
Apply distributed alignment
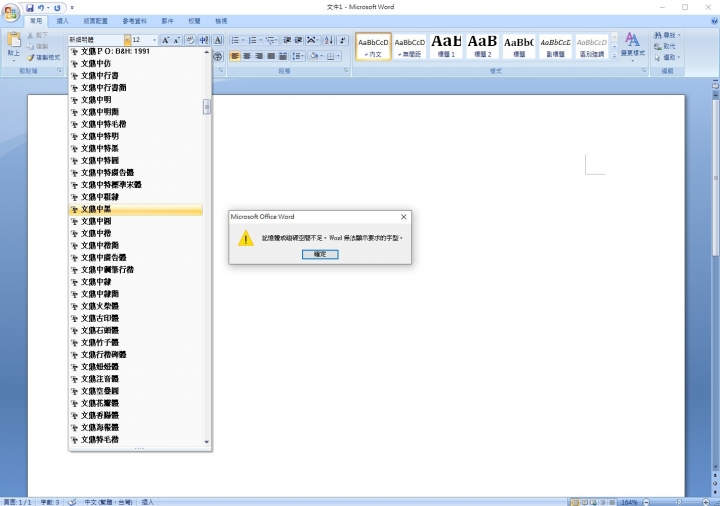tap(283, 56)
